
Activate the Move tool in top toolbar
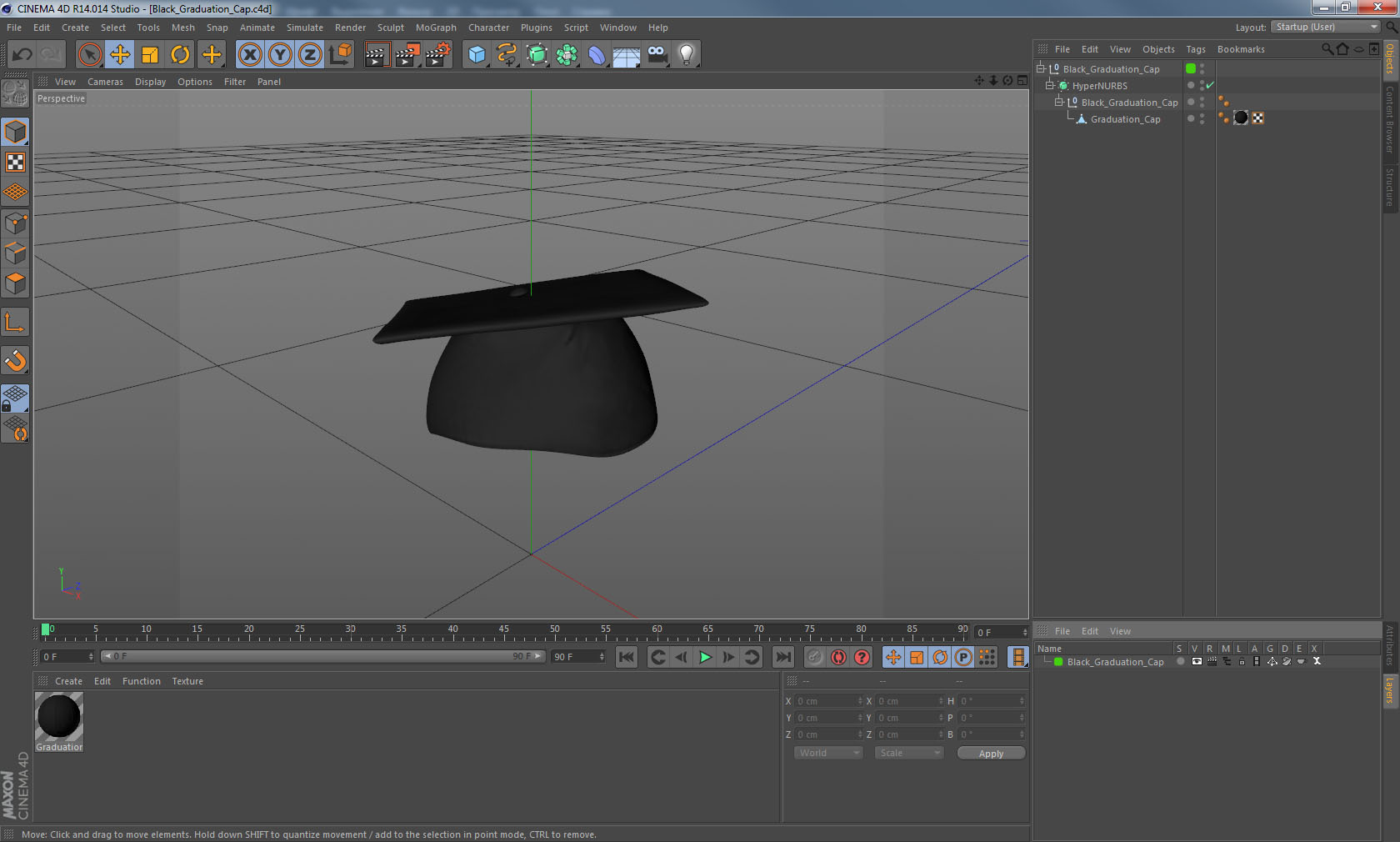click(x=120, y=55)
